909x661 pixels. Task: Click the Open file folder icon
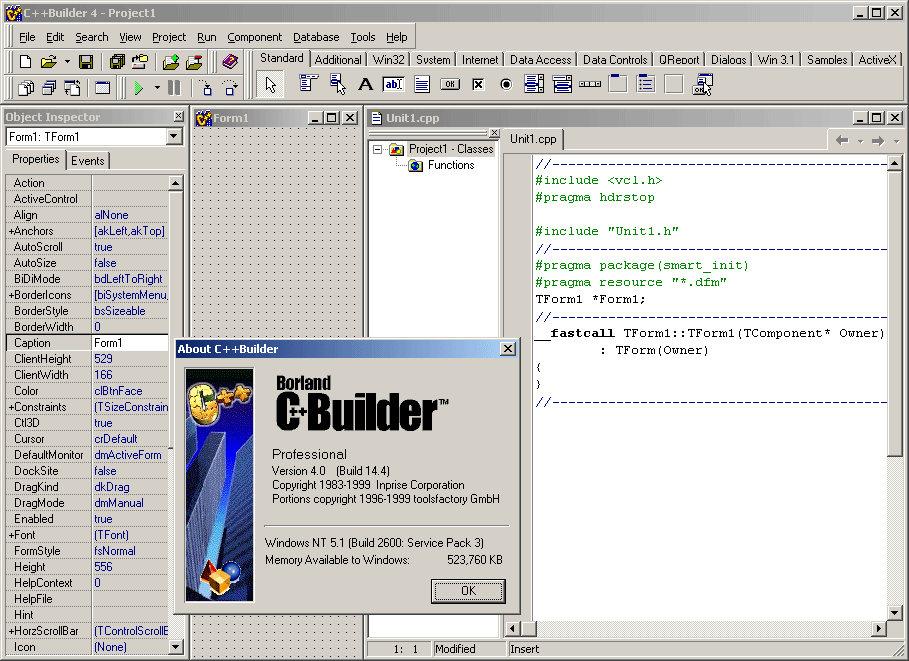click(x=49, y=61)
